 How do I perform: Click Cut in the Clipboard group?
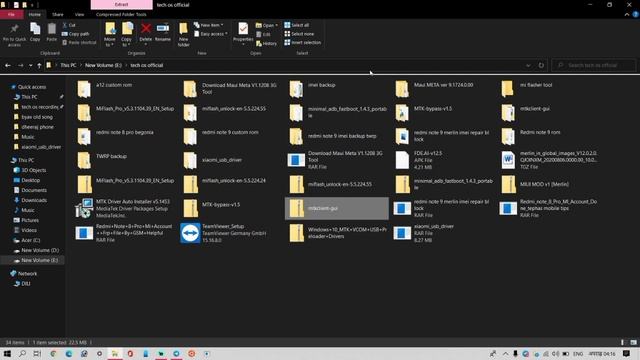pos(69,25)
